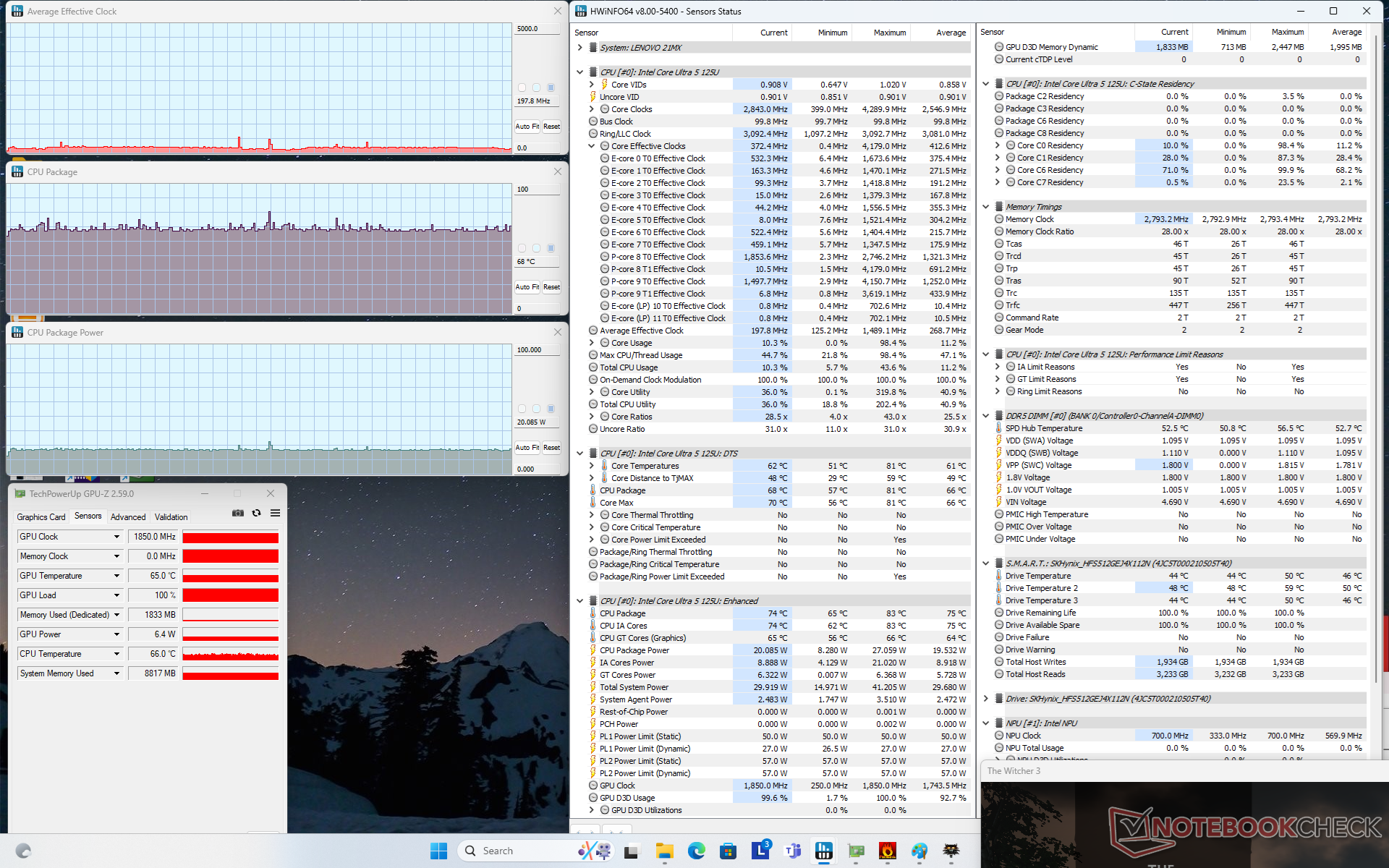Image resolution: width=1389 pixels, height=868 pixels.
Task: Toggle blue checkbox in CPU Package graph
Action: (x=551, y=248)
